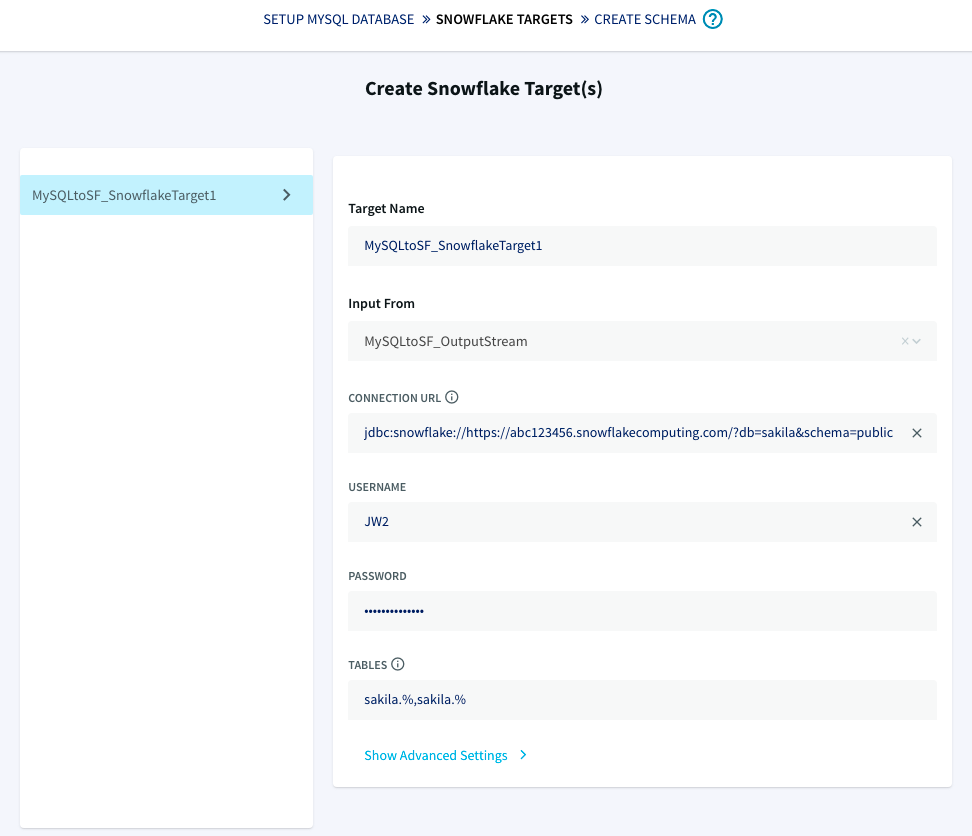Click the CONNECTION URL label text
The image size is (972, 836).
tap(394, 398)
